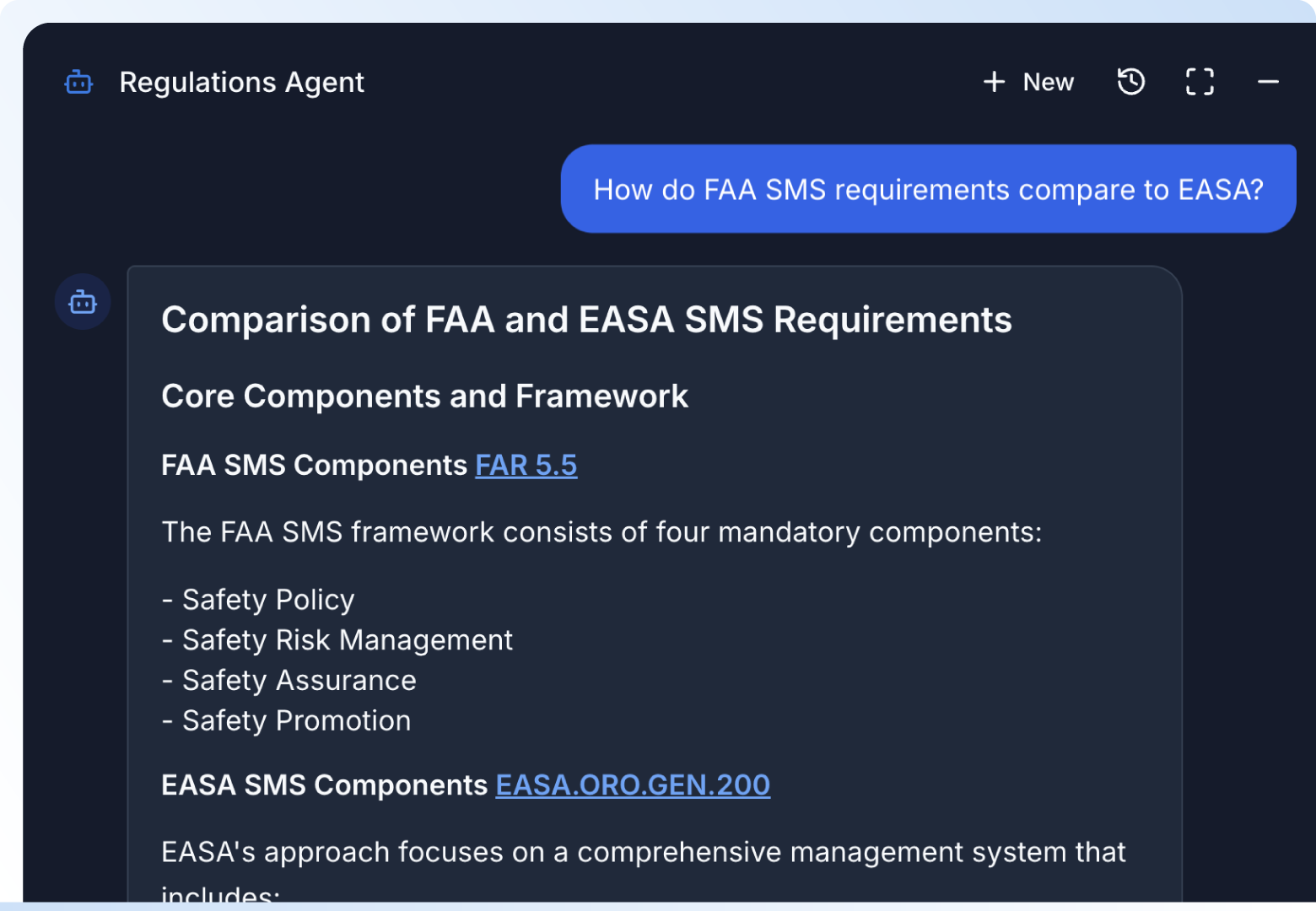The image size is (1316, 911).
Task: Expand the chat to fullscreen
Action: tap(1200, 82)
